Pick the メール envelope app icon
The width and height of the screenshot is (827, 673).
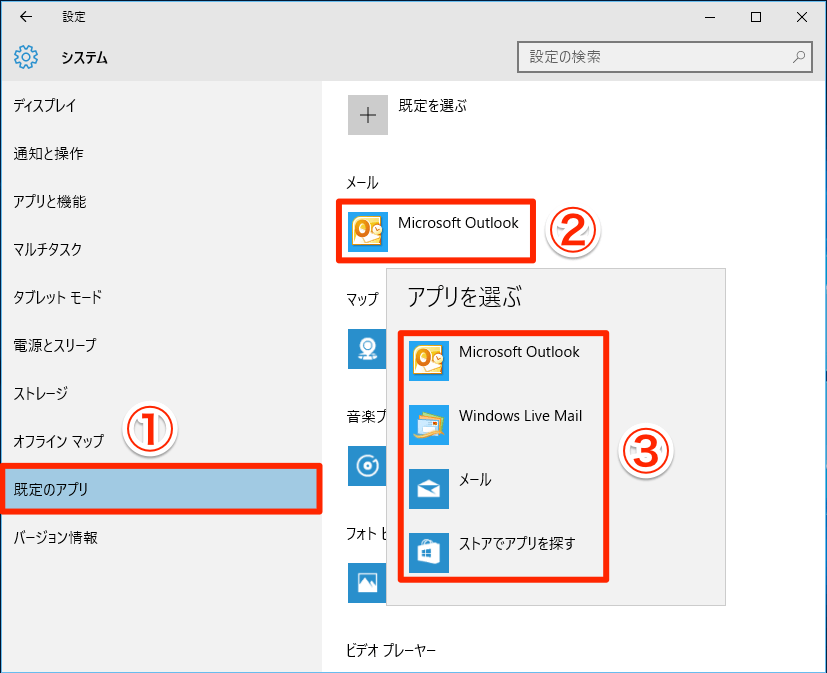click(429, 489)
